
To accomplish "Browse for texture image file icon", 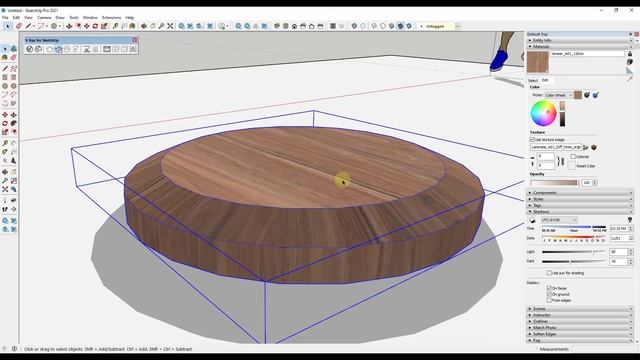I will pyautogui.click(x=586, y=147).
